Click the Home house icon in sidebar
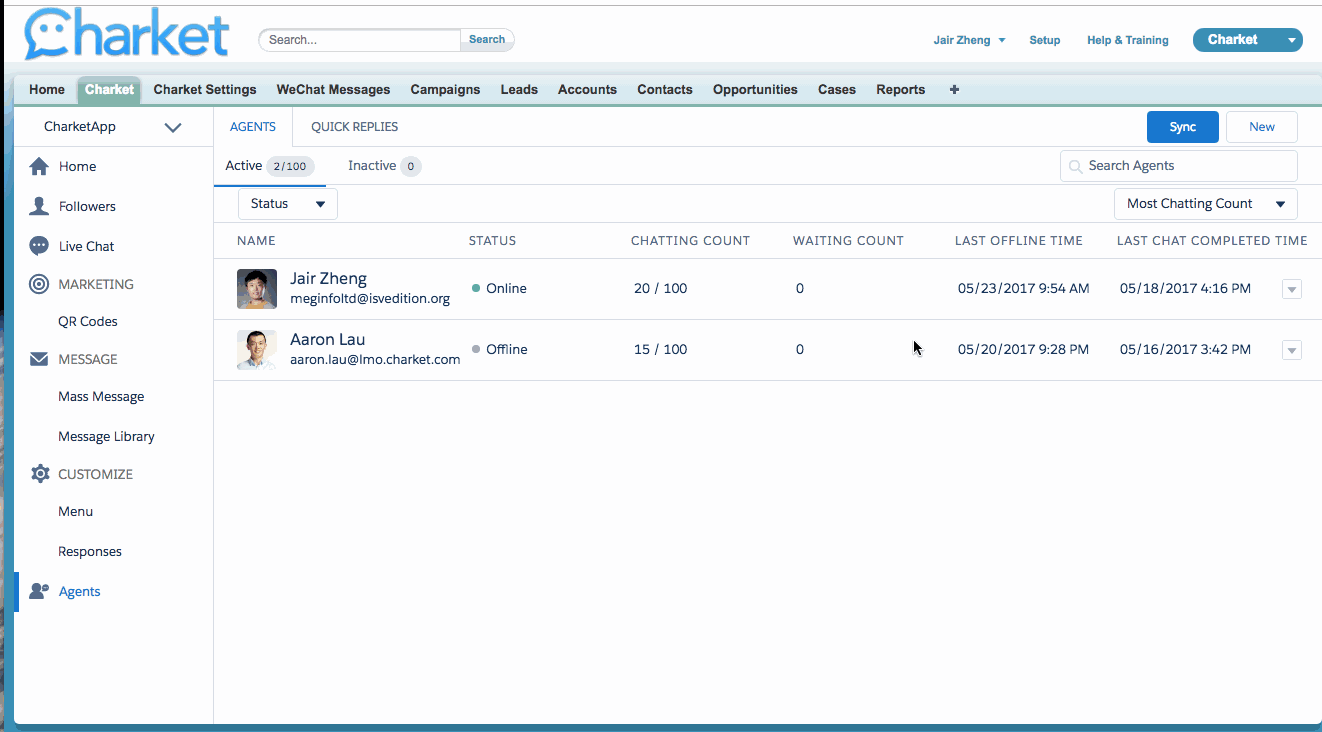1322x732 pixels. [x=39, y=166]
